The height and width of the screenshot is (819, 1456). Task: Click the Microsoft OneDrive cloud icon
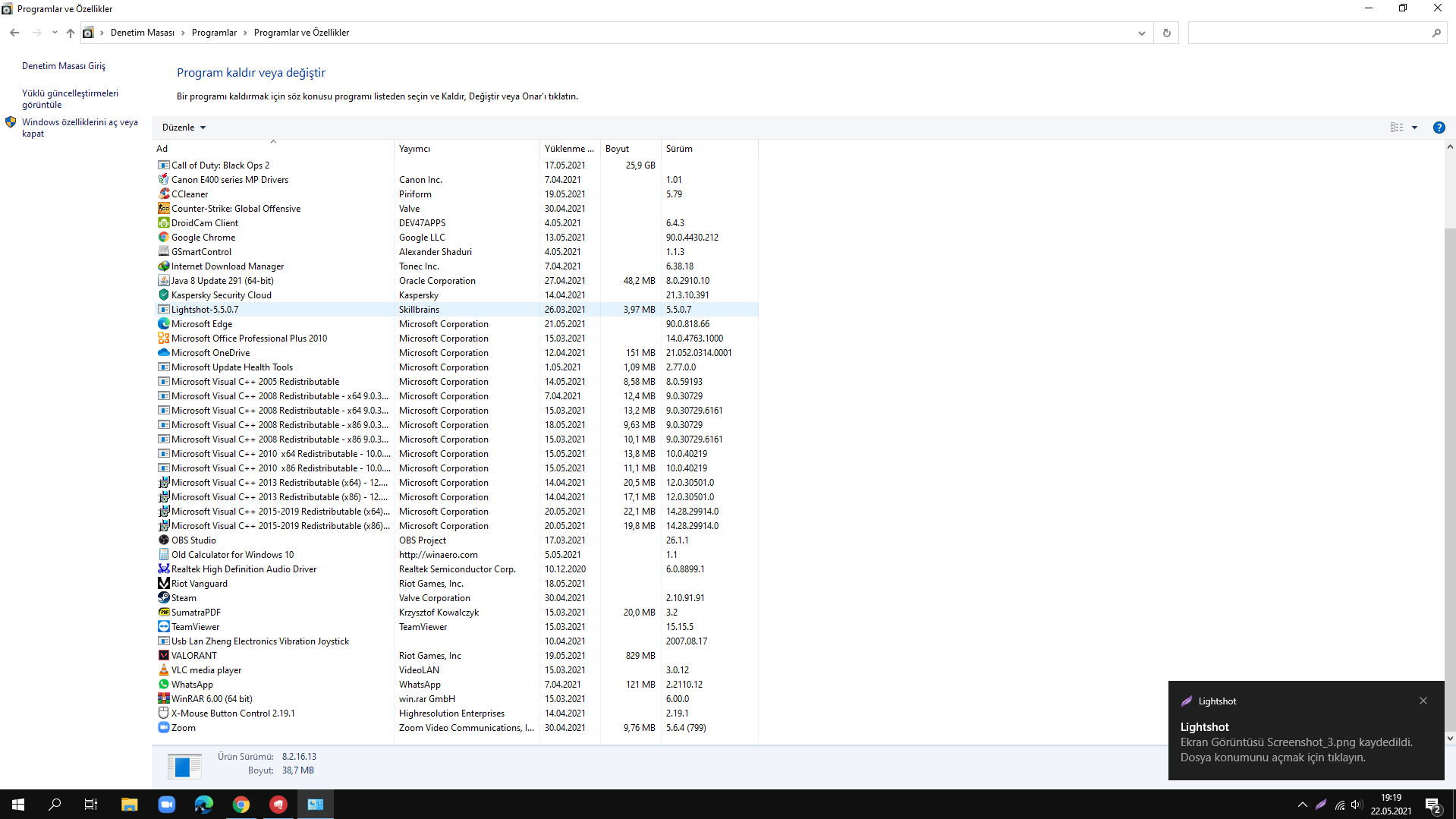pos(163,352)
